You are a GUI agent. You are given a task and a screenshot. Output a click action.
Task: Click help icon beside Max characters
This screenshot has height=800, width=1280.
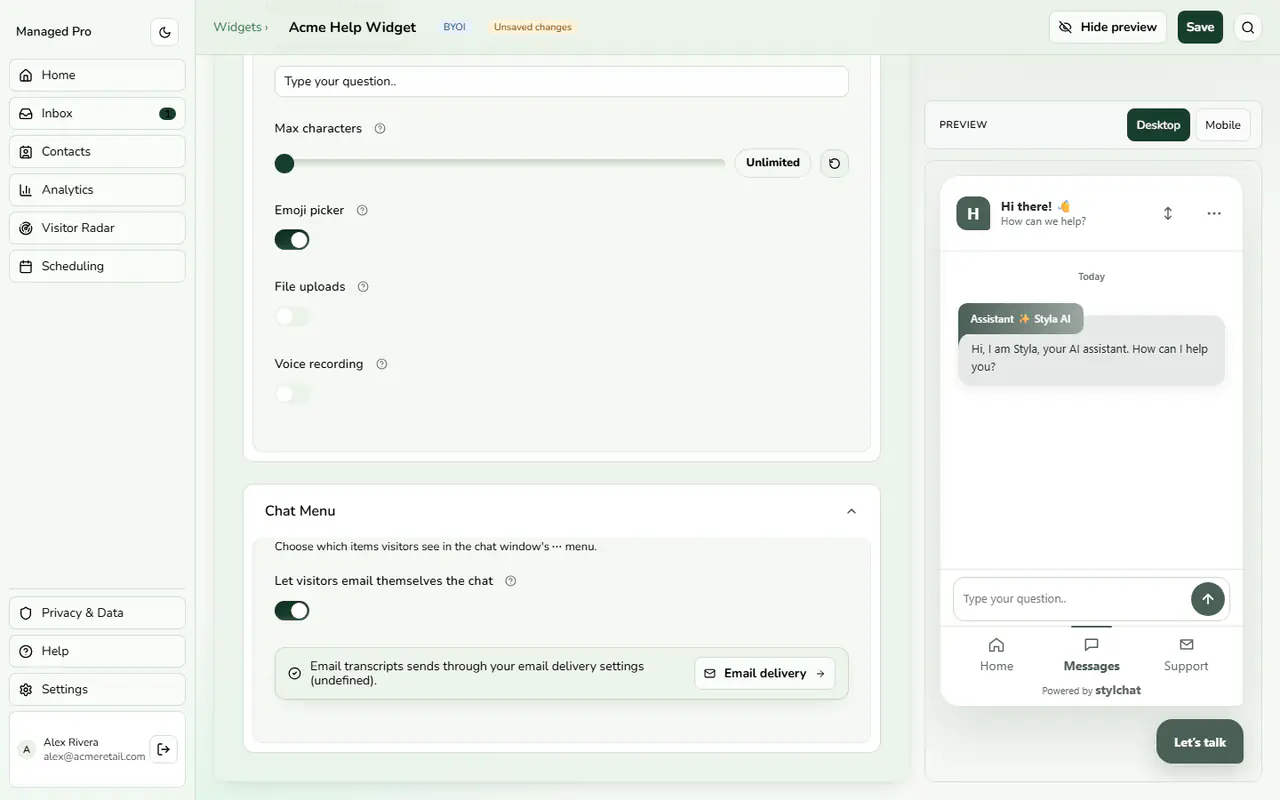tap(380, 128)
